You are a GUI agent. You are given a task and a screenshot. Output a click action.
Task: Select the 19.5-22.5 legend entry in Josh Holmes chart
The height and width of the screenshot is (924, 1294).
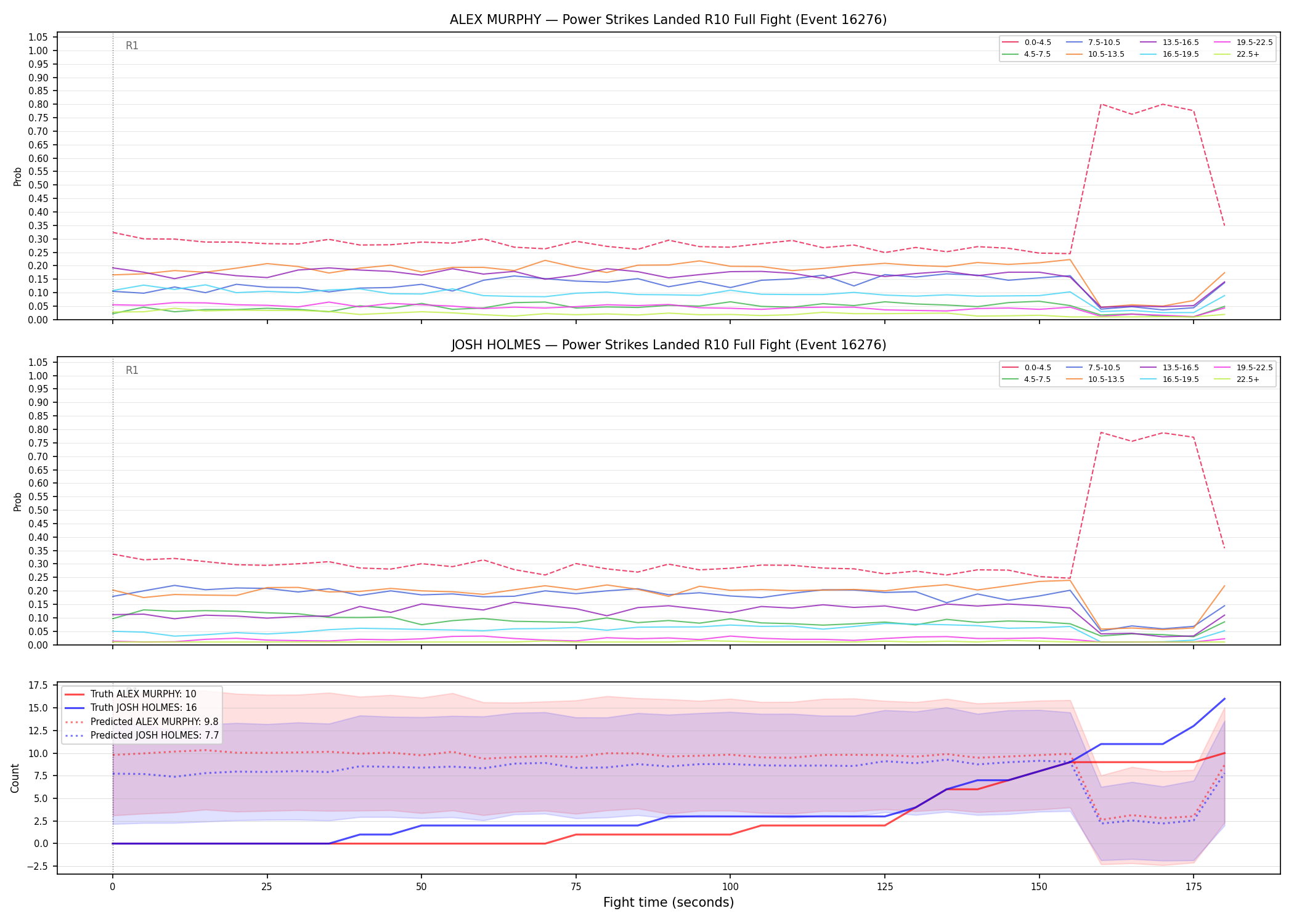pyautogui.click(x=1243, y=368)
